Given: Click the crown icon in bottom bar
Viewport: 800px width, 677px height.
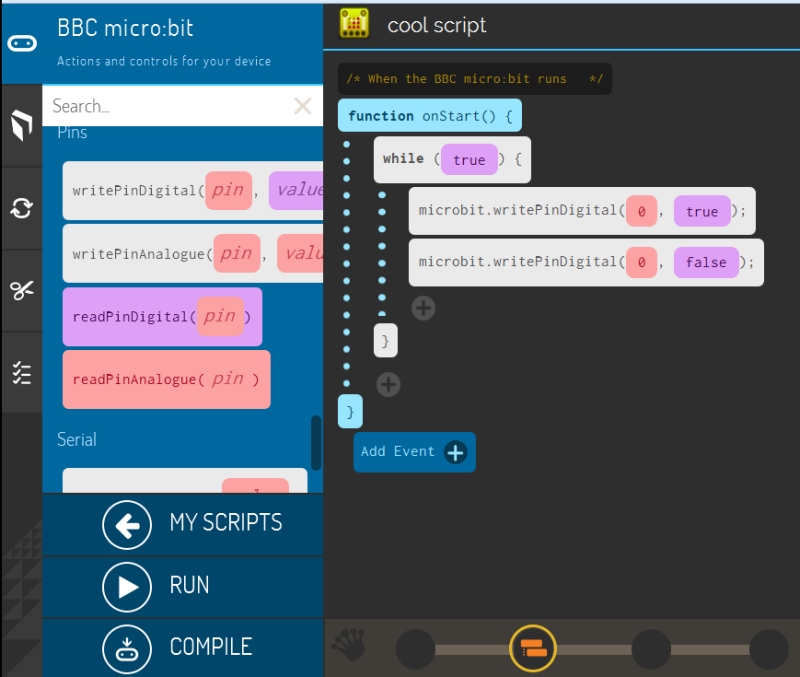Looking at the screenshot, I should pos(348,647).
